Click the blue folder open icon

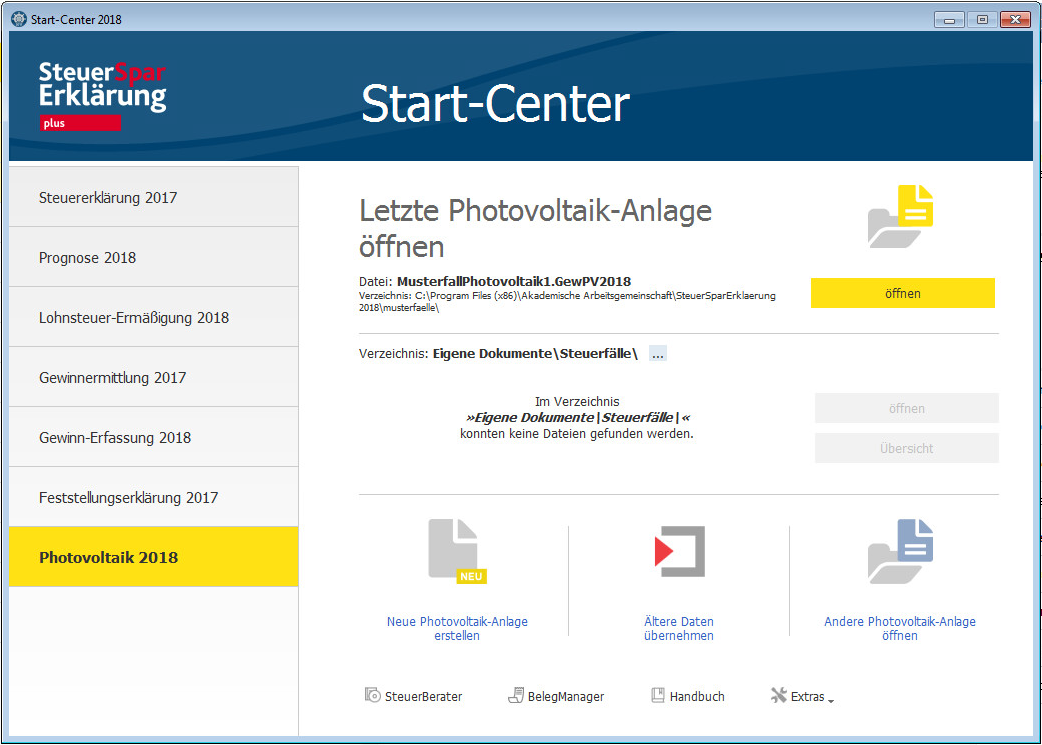pyautogui.click(x=900, y=552)
